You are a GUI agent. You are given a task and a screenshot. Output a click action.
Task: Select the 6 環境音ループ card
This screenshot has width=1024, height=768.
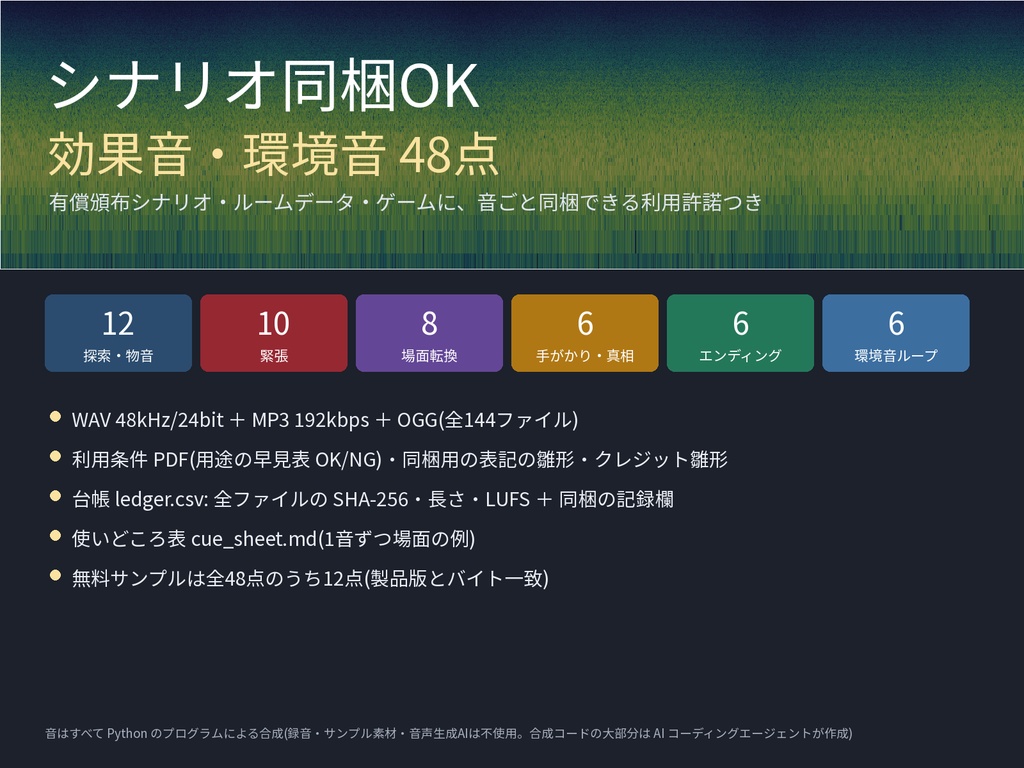tap(895, 333)
